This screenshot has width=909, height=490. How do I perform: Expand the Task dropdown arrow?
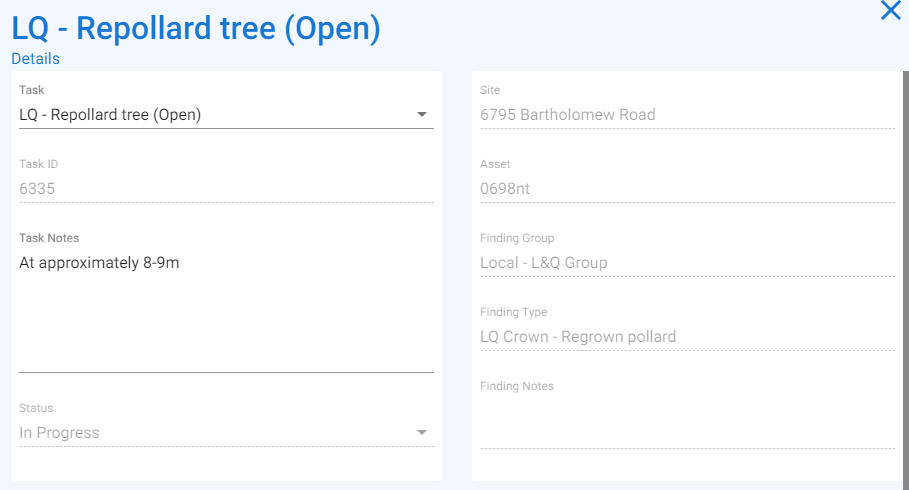422,114
